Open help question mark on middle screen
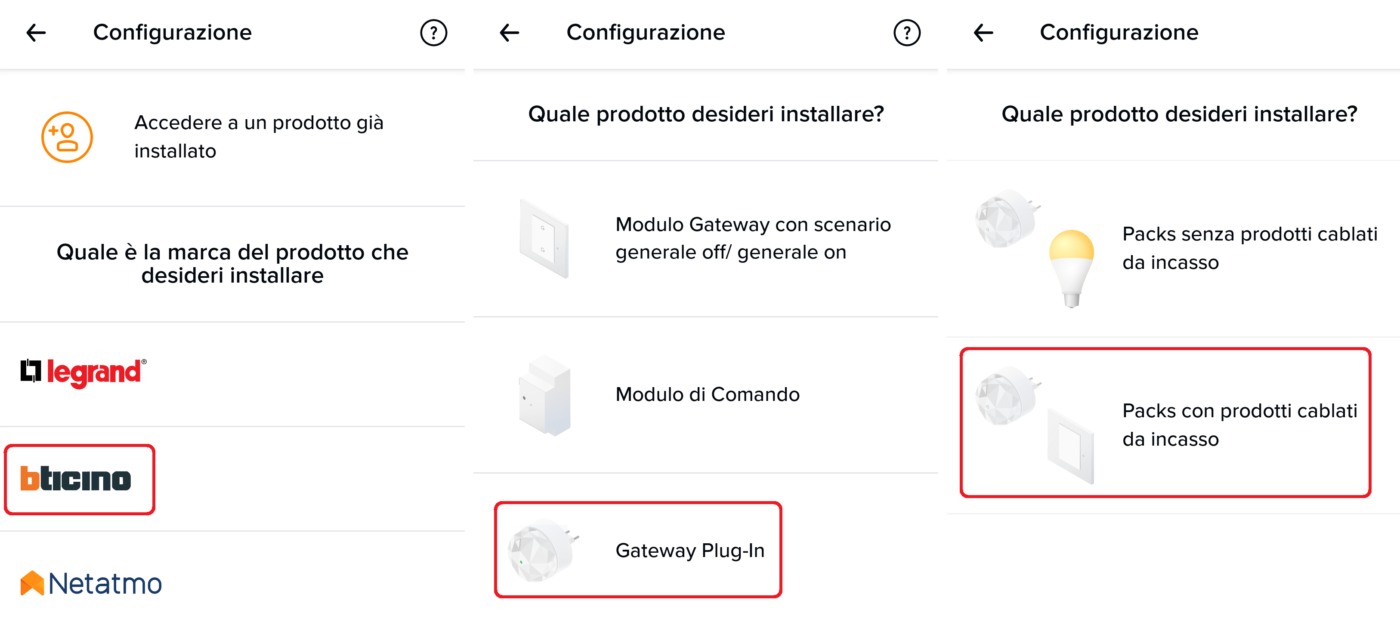 [x=906, y=33]
